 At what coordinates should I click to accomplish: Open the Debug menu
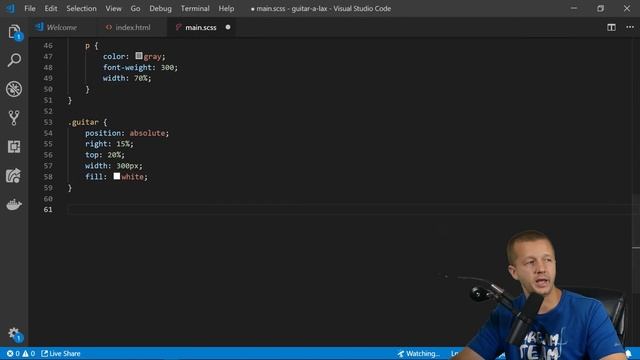click(160, 8)
